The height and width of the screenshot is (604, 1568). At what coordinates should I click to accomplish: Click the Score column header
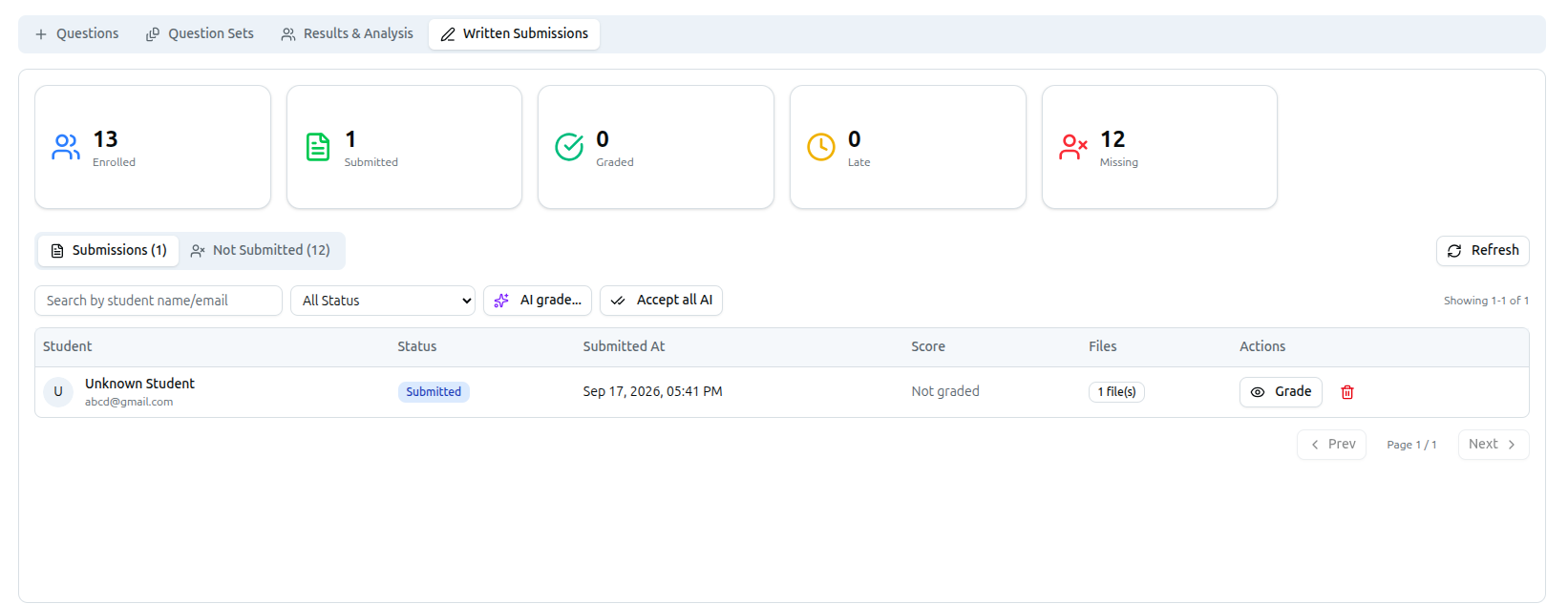[928, 346]
